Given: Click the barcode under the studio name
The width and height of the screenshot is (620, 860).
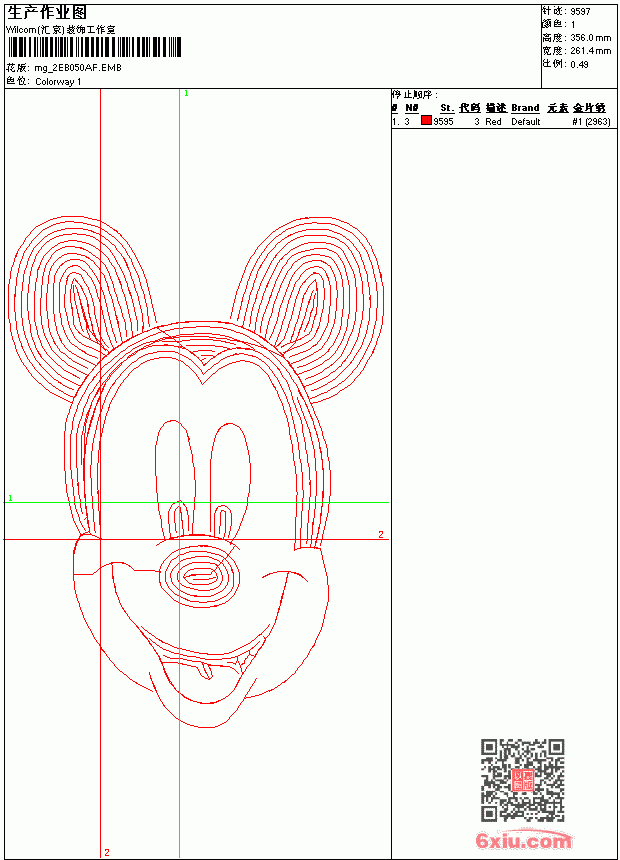Looking at the screenshot, I should pos(93,47).
